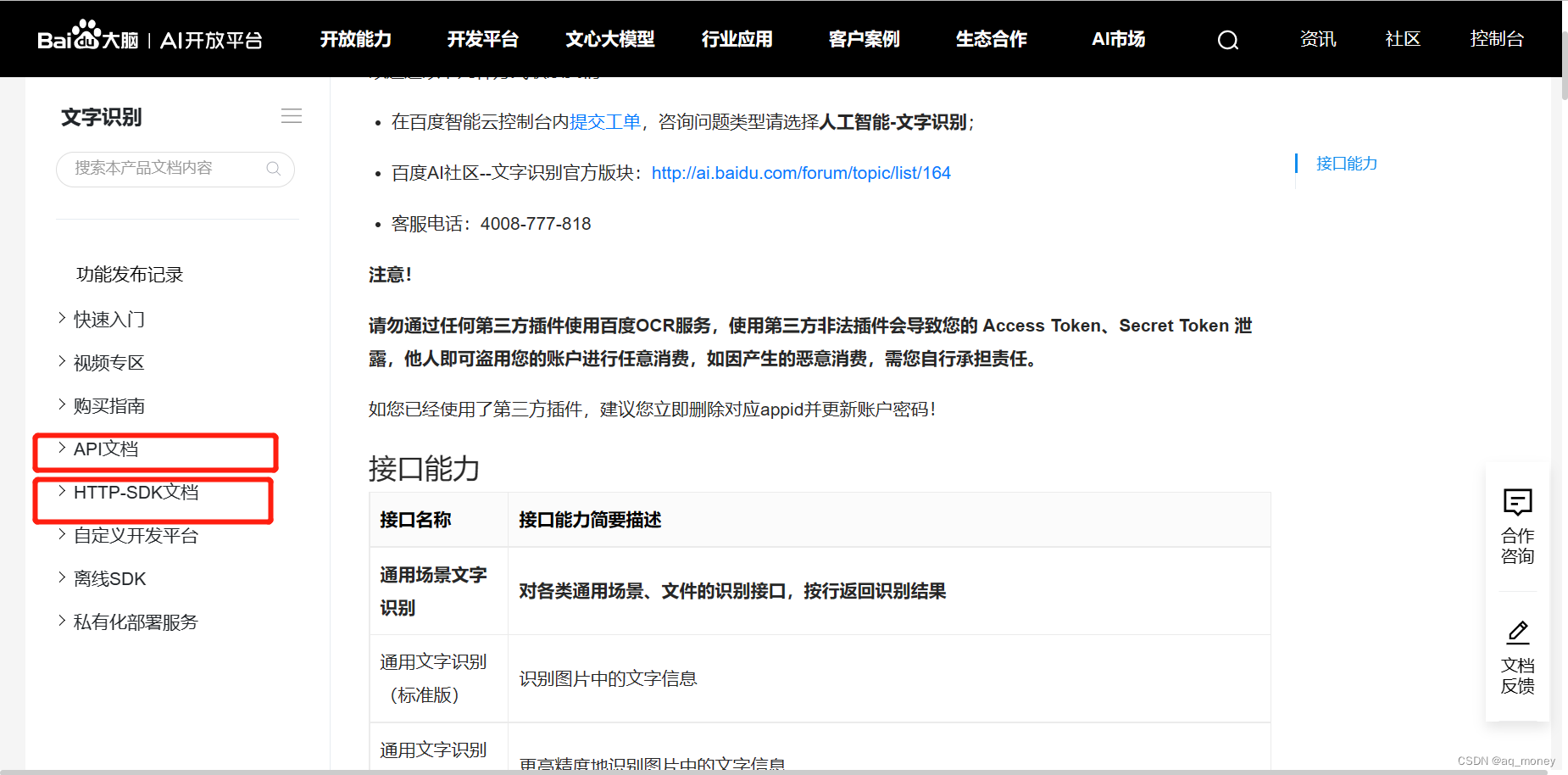Click the 注意! heading

point(390,275)
